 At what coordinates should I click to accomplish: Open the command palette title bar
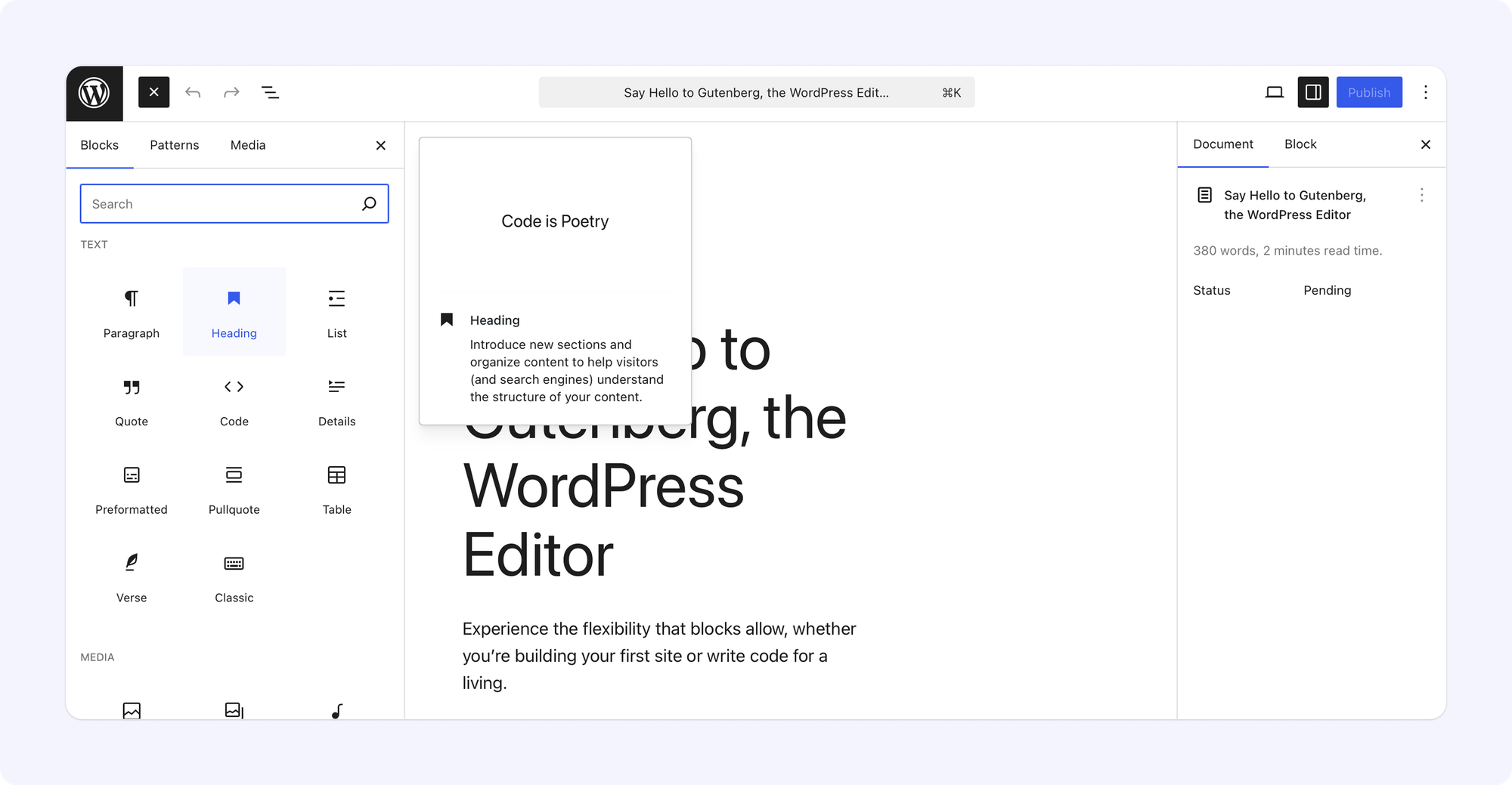[756, 92]
